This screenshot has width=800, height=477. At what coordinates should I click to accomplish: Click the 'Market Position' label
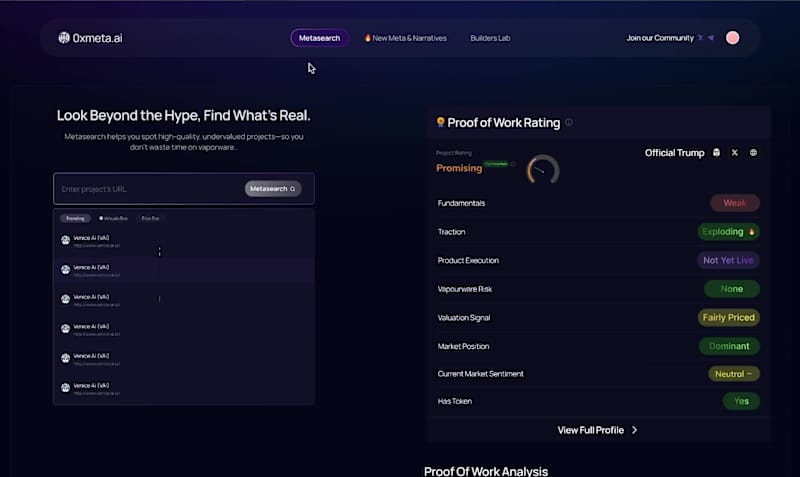click(x=463, y=346)
